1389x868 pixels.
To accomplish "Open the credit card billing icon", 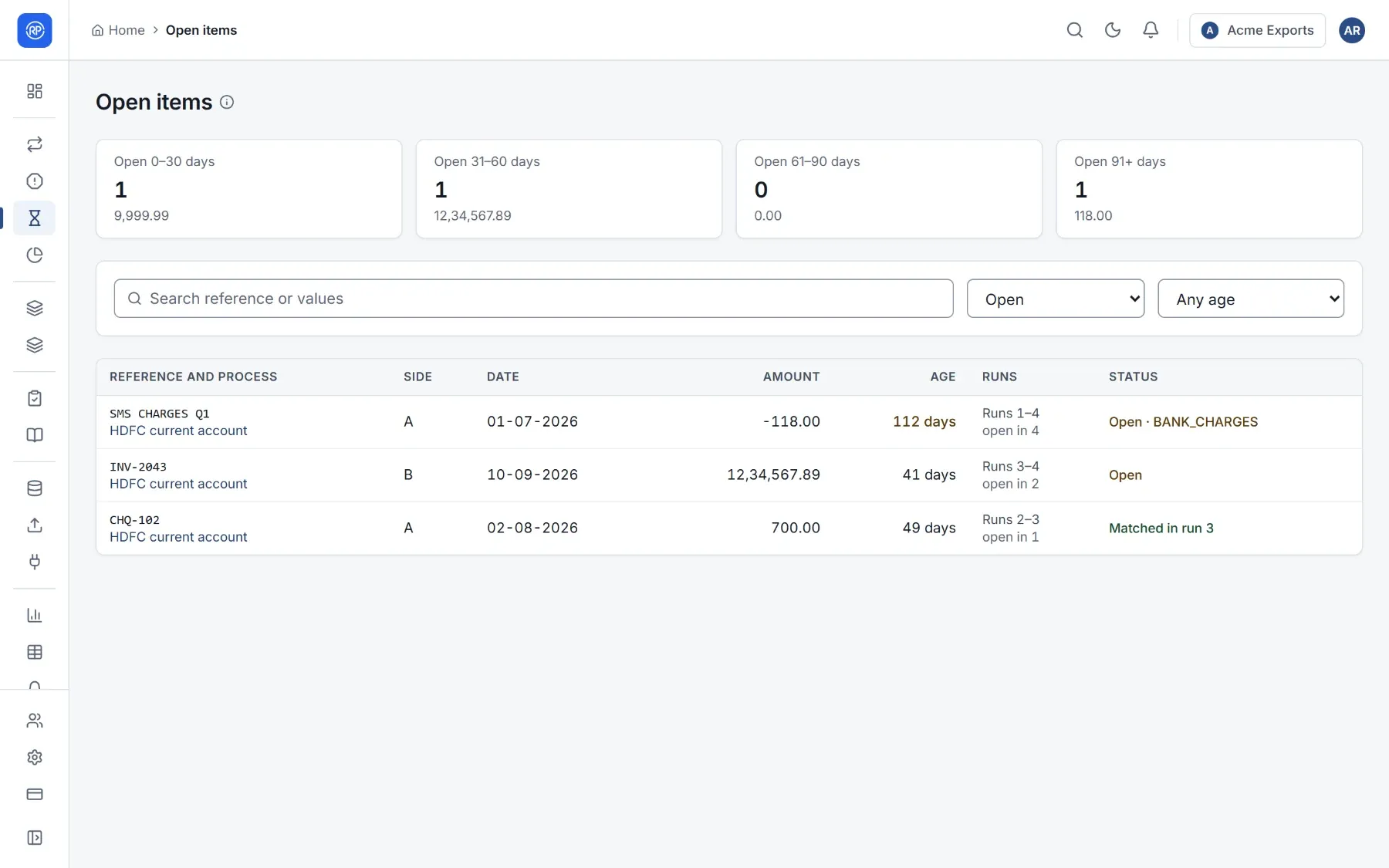I will (35, 795).
